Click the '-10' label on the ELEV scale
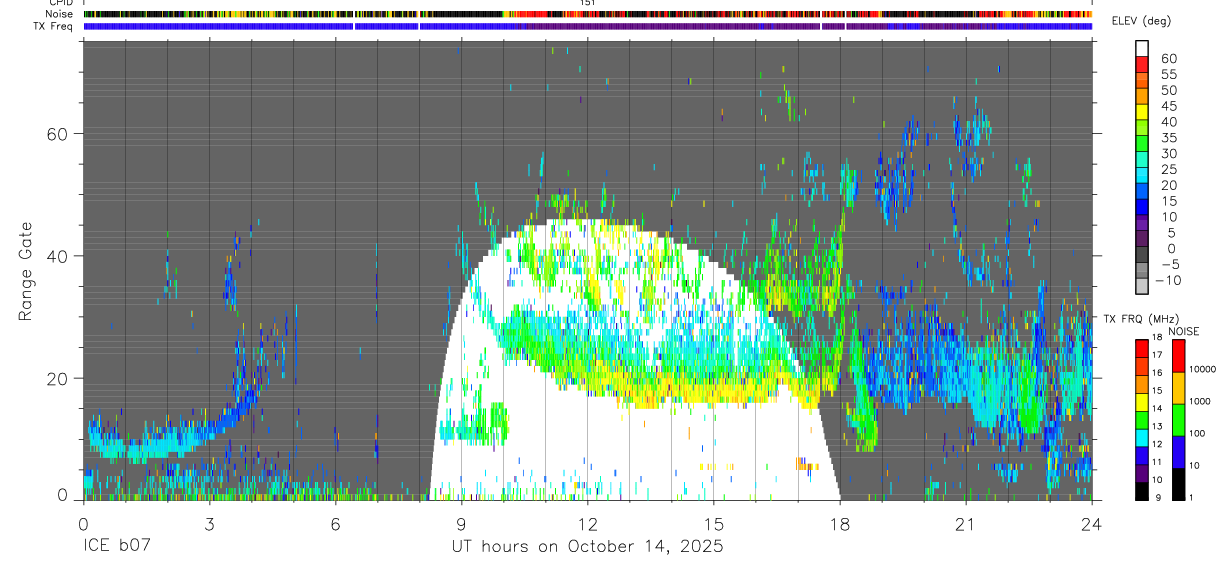 1167,280
